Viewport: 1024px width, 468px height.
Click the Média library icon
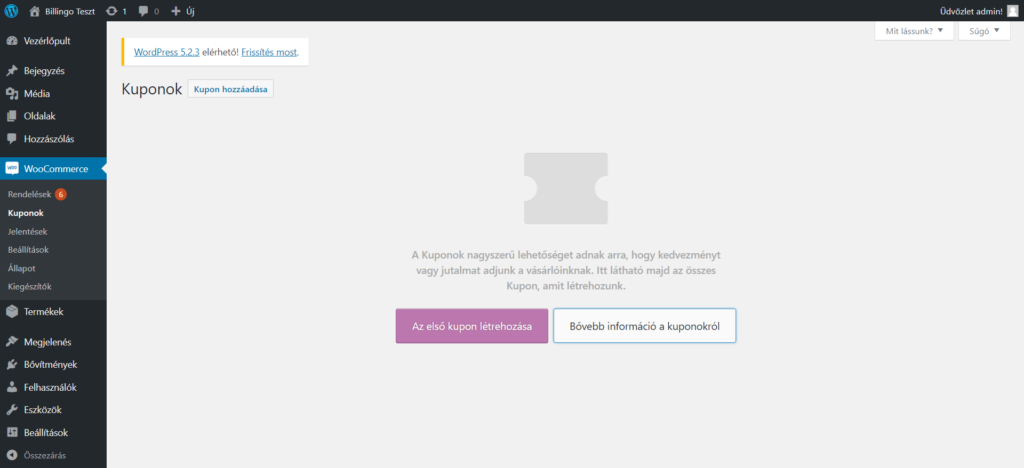[11, 93]
